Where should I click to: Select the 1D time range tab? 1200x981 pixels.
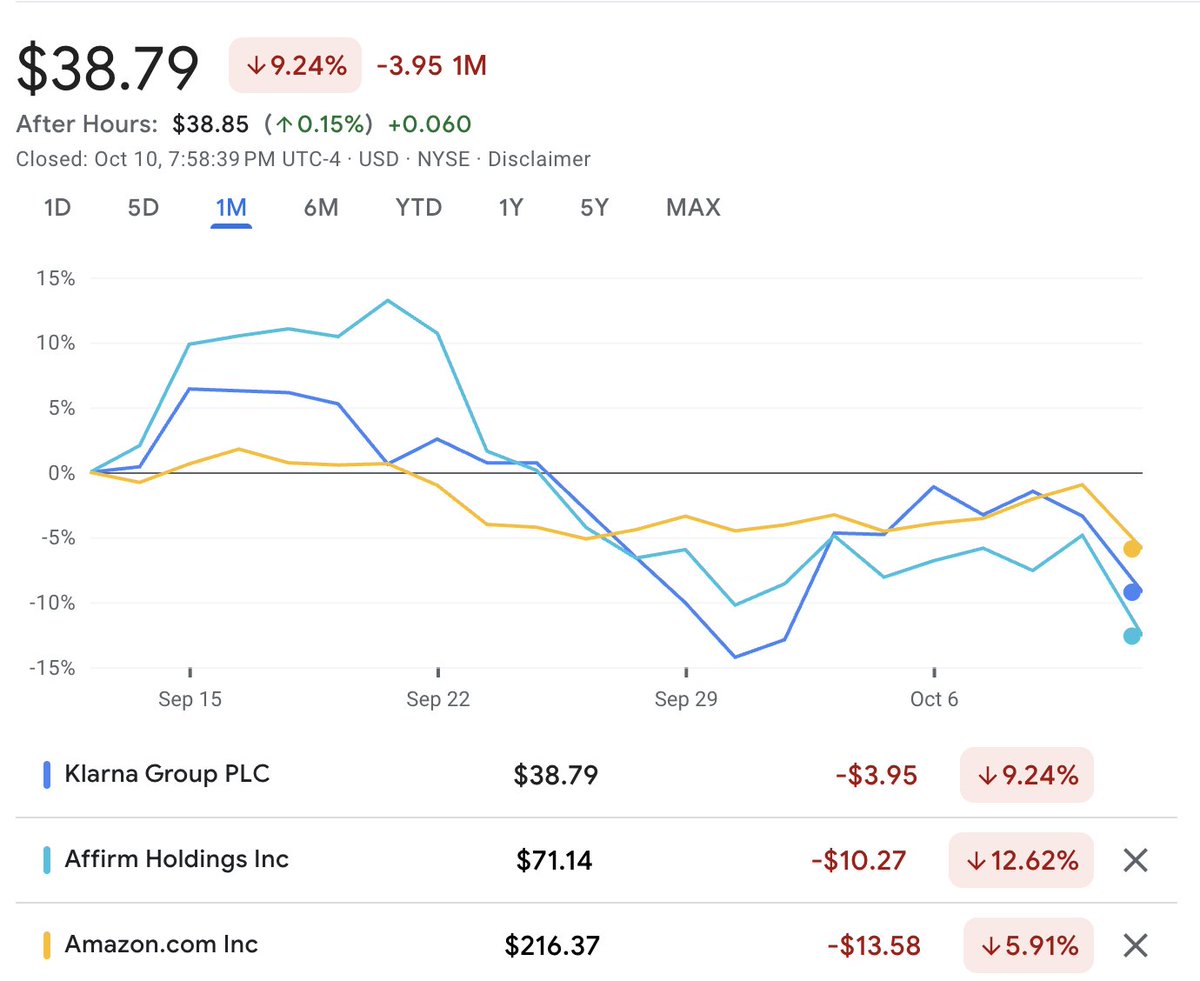click(58, 208)
